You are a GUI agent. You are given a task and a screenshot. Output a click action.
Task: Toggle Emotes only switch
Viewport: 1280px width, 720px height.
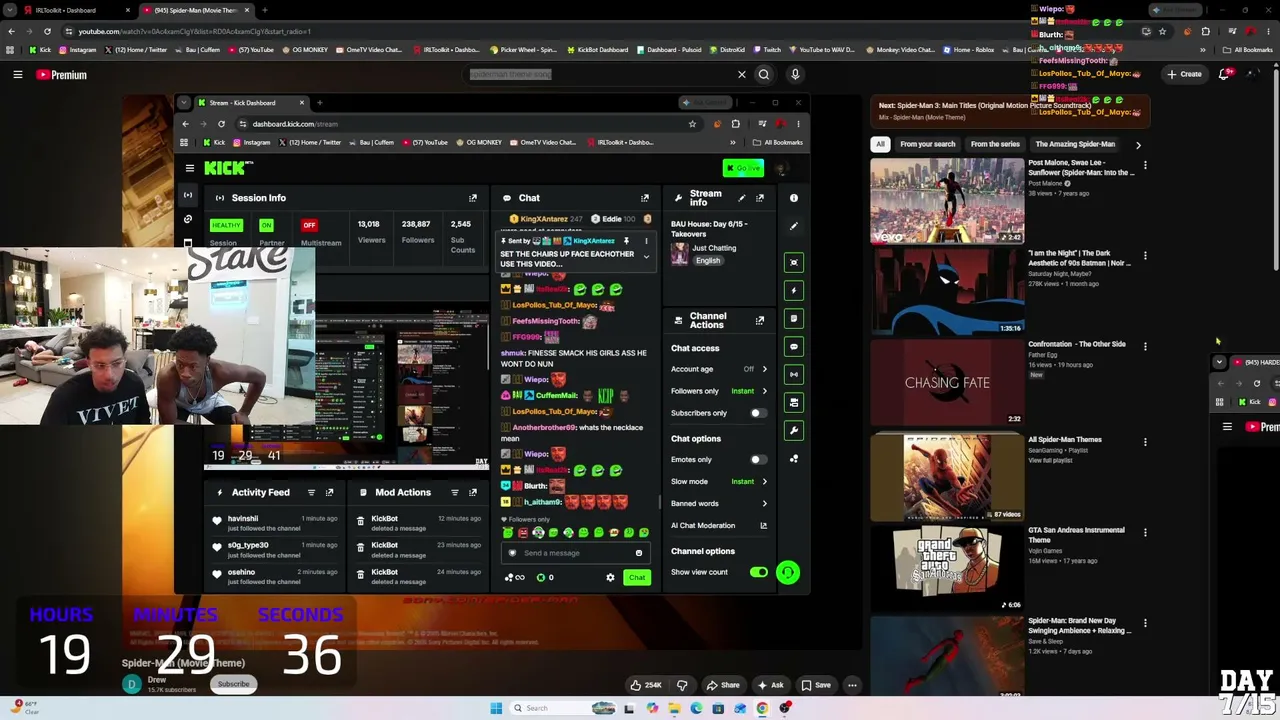coord(759,460)
